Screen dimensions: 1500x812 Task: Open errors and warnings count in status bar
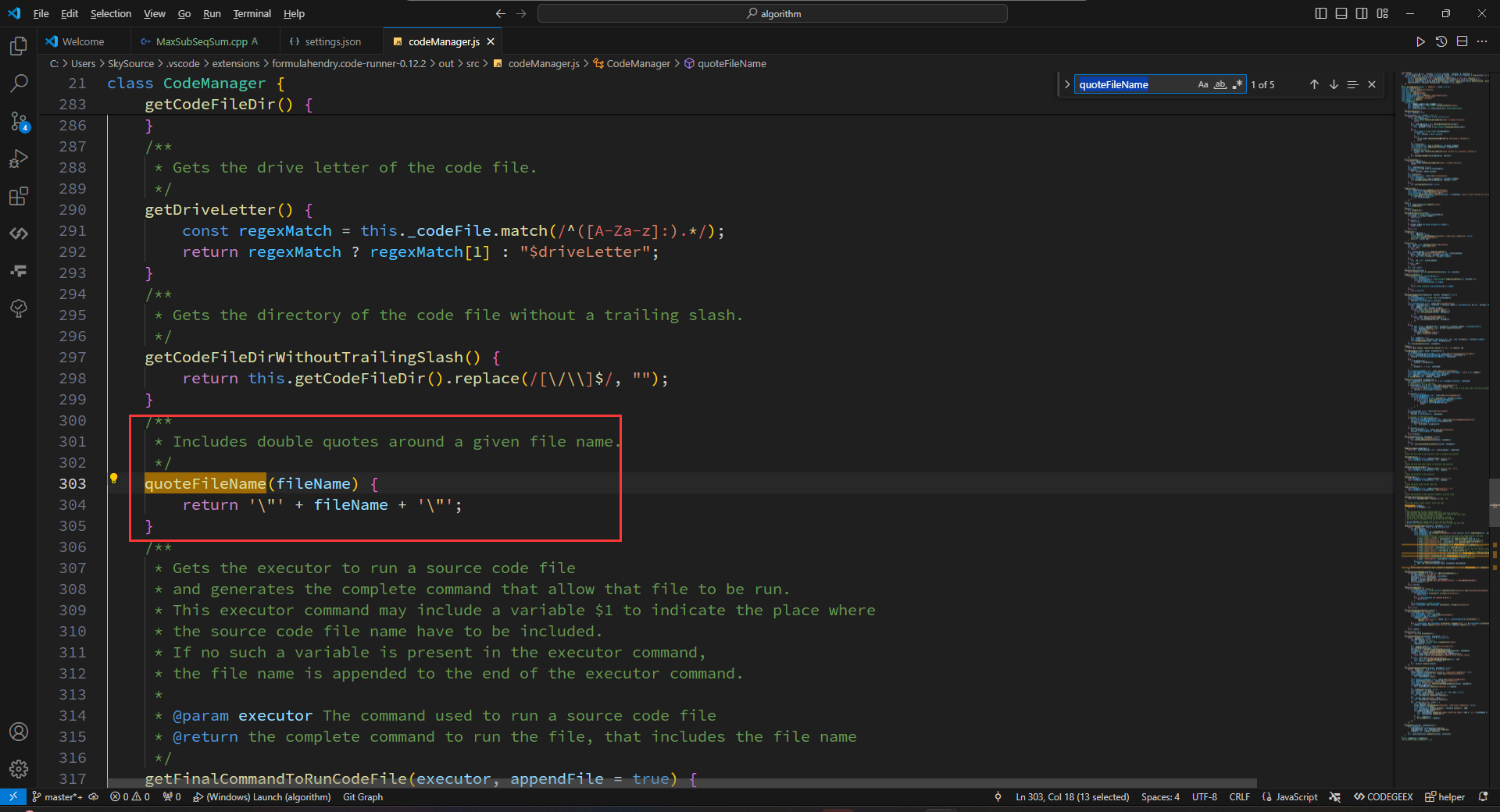click(x=130, y=797)
